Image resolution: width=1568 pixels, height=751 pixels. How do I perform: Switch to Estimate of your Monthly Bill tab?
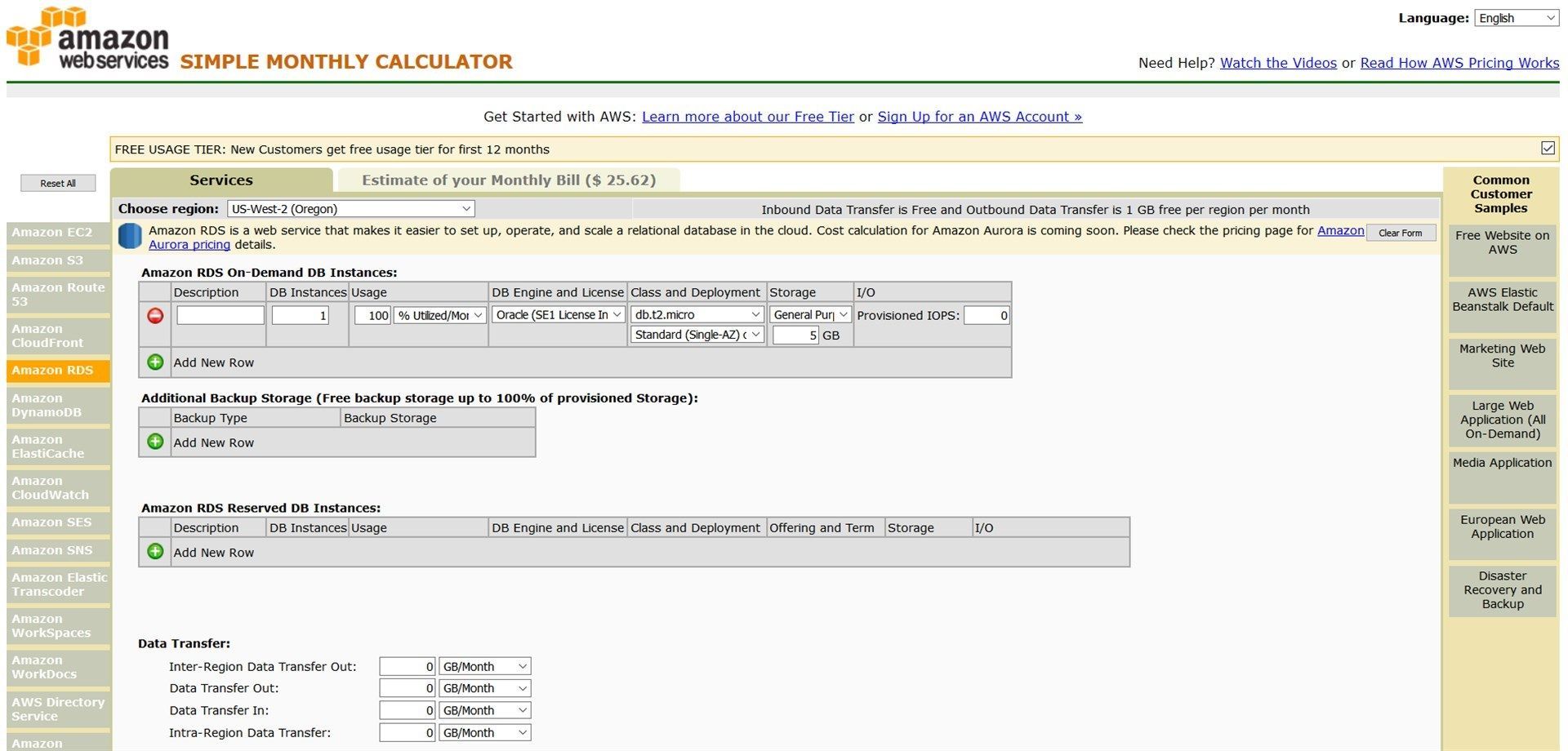pos(509,180)
